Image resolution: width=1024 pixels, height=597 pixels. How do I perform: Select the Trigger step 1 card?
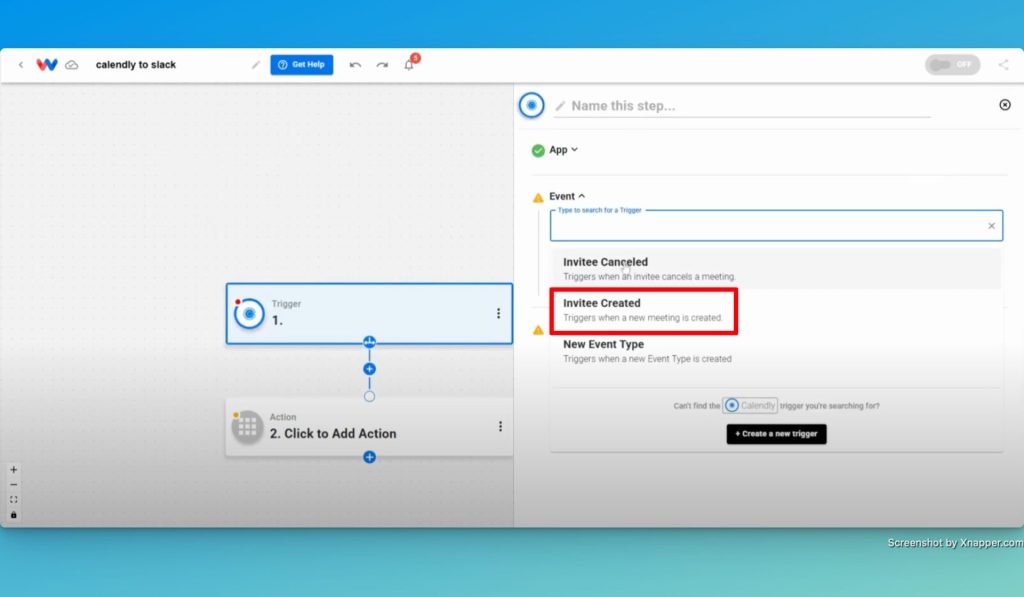(x=369, y=314)
